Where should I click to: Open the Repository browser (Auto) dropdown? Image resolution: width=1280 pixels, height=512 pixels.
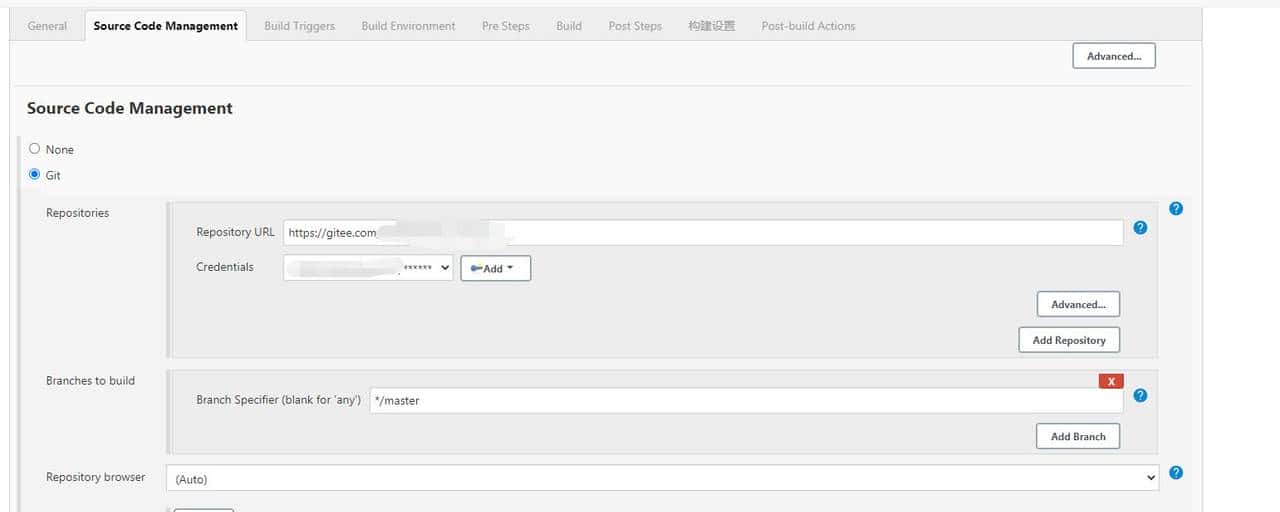coord(662,478)
